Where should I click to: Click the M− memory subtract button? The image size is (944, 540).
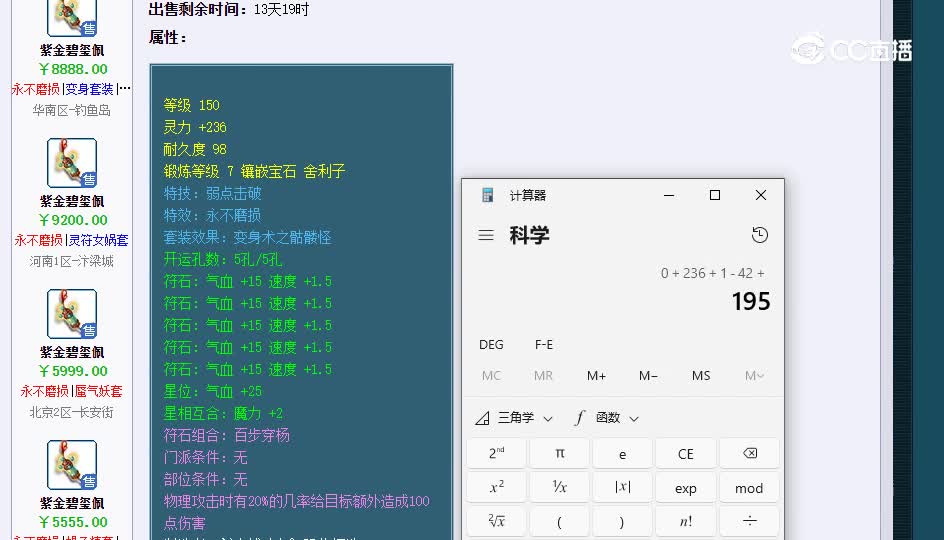[648, 376]
